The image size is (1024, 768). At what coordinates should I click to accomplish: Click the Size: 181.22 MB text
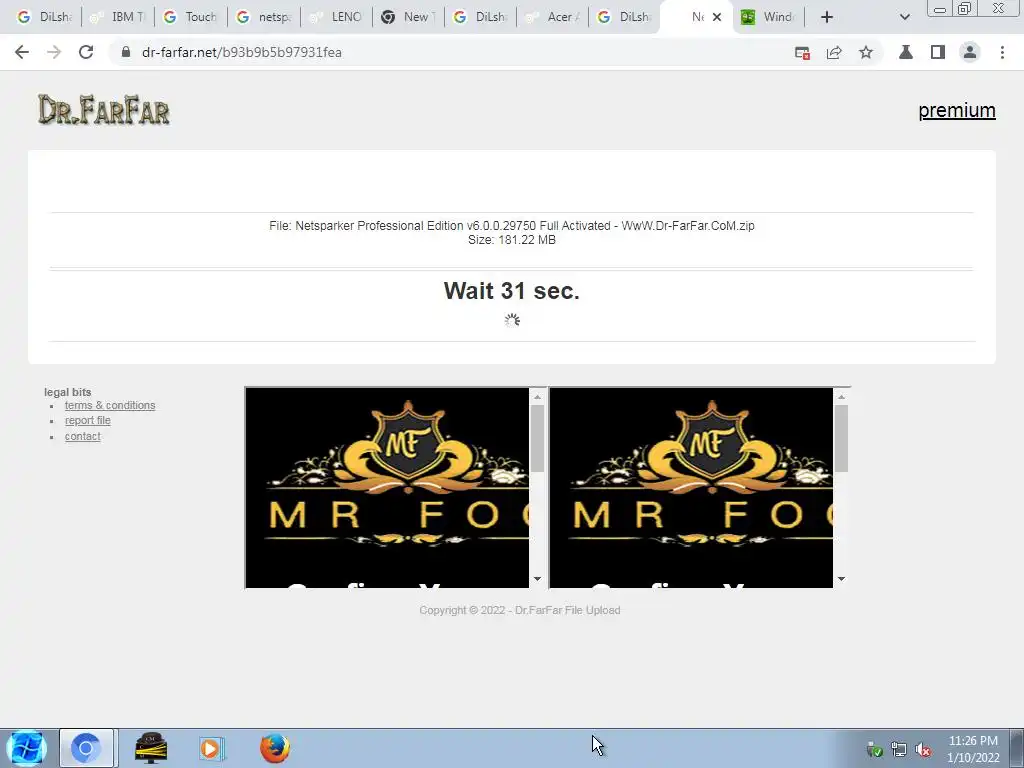point(511,240)
